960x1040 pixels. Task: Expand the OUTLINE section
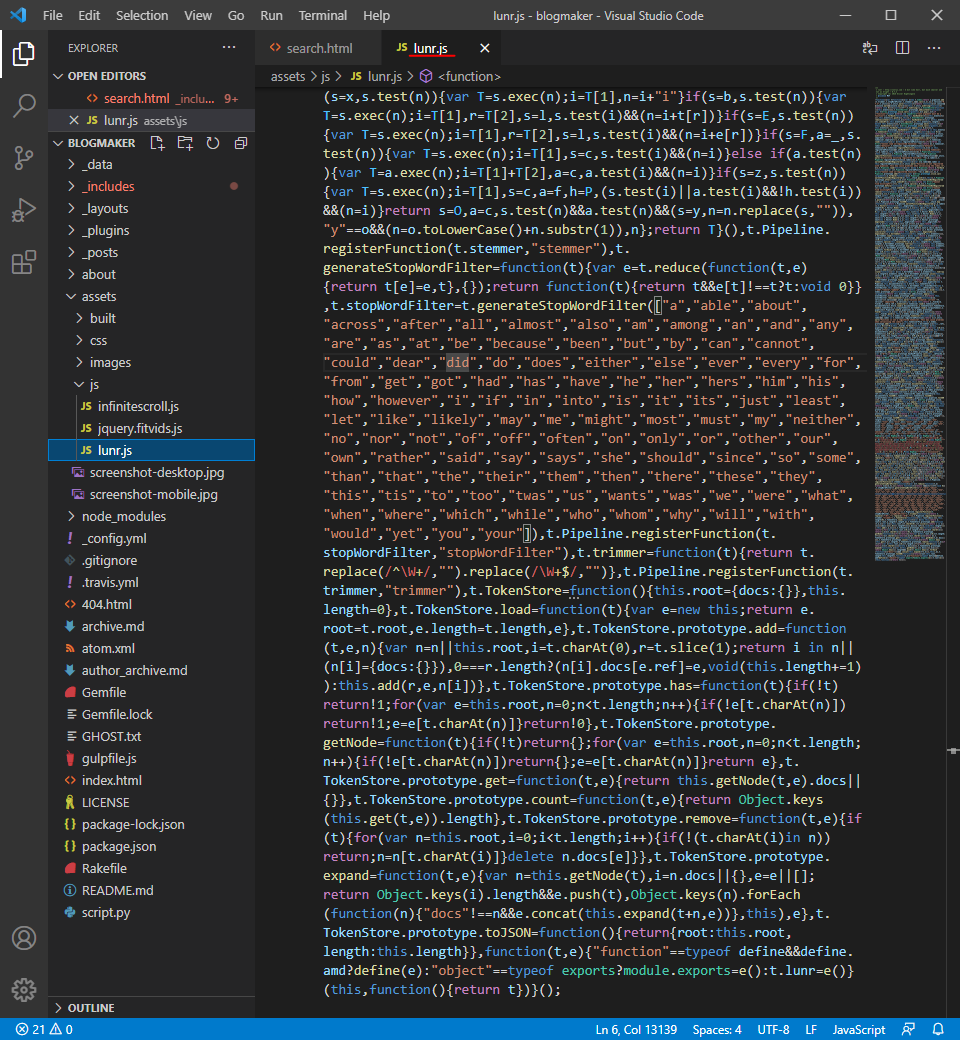point(151,1008)
